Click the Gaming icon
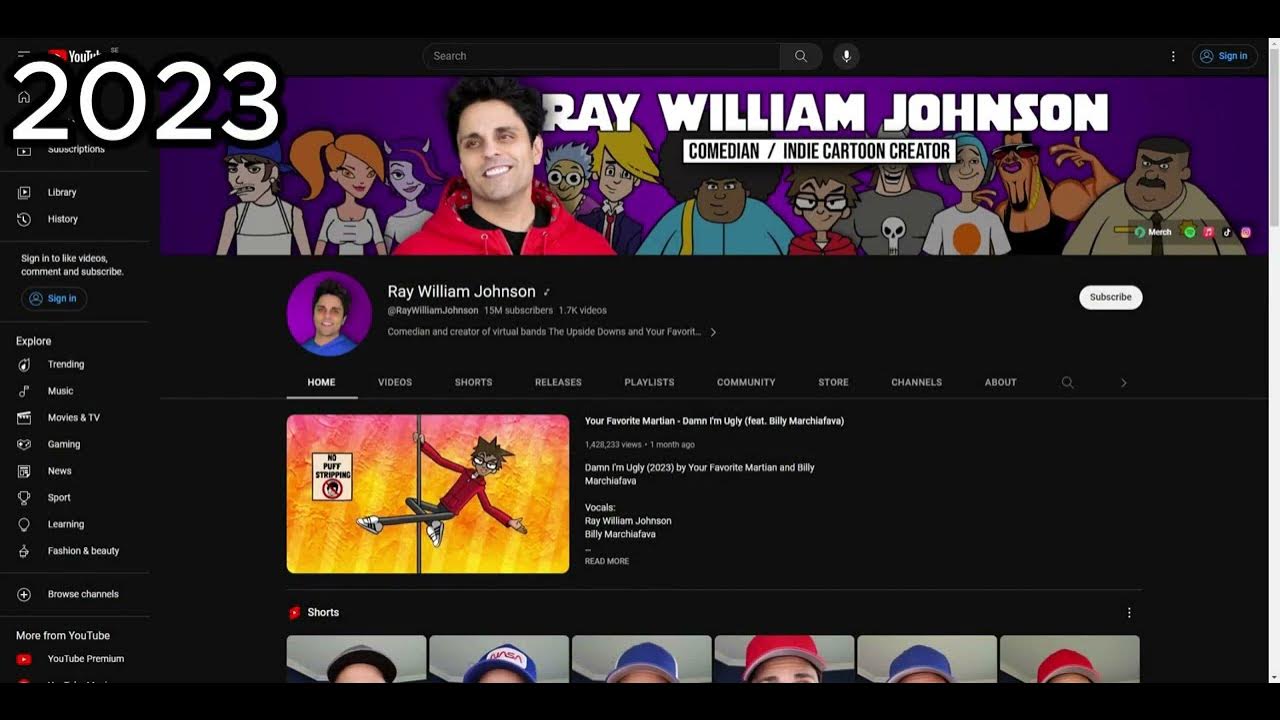 point(24,444)
